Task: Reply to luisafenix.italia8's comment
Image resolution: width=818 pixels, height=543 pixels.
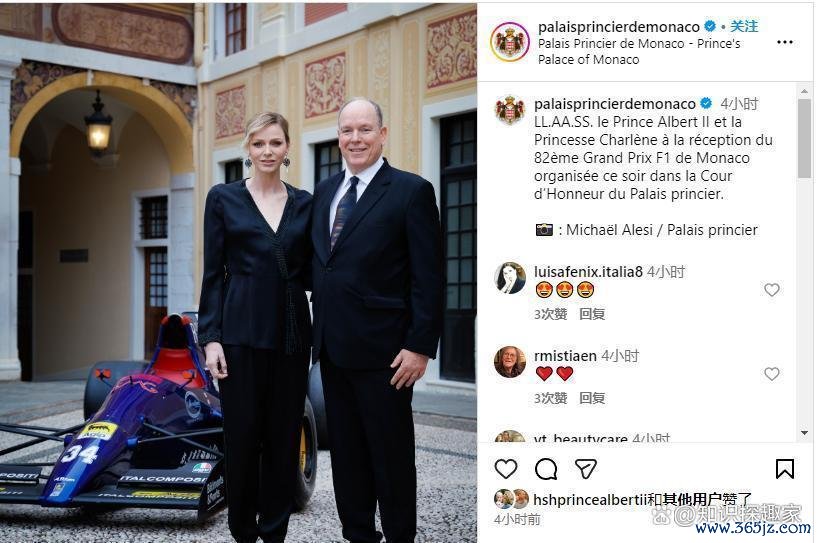Action: tap(592, 314)
